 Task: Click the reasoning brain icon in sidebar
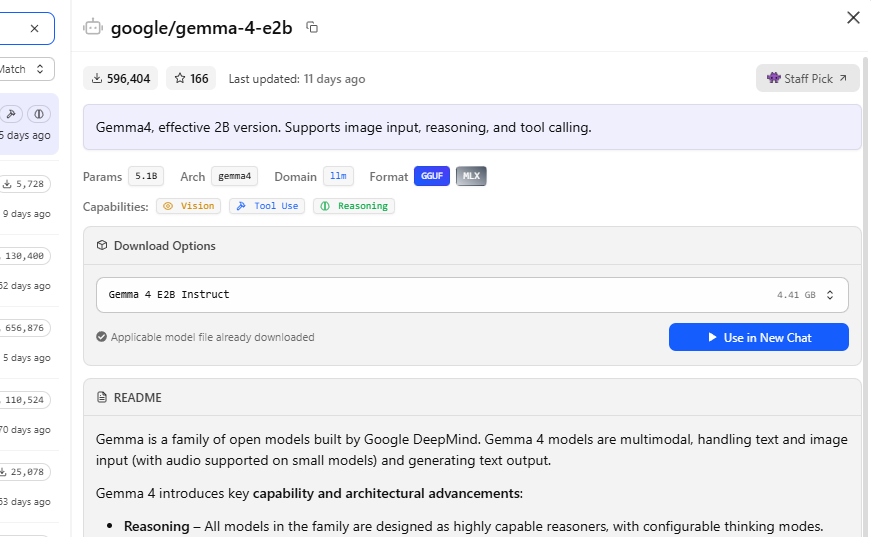(x=39, y=114)
